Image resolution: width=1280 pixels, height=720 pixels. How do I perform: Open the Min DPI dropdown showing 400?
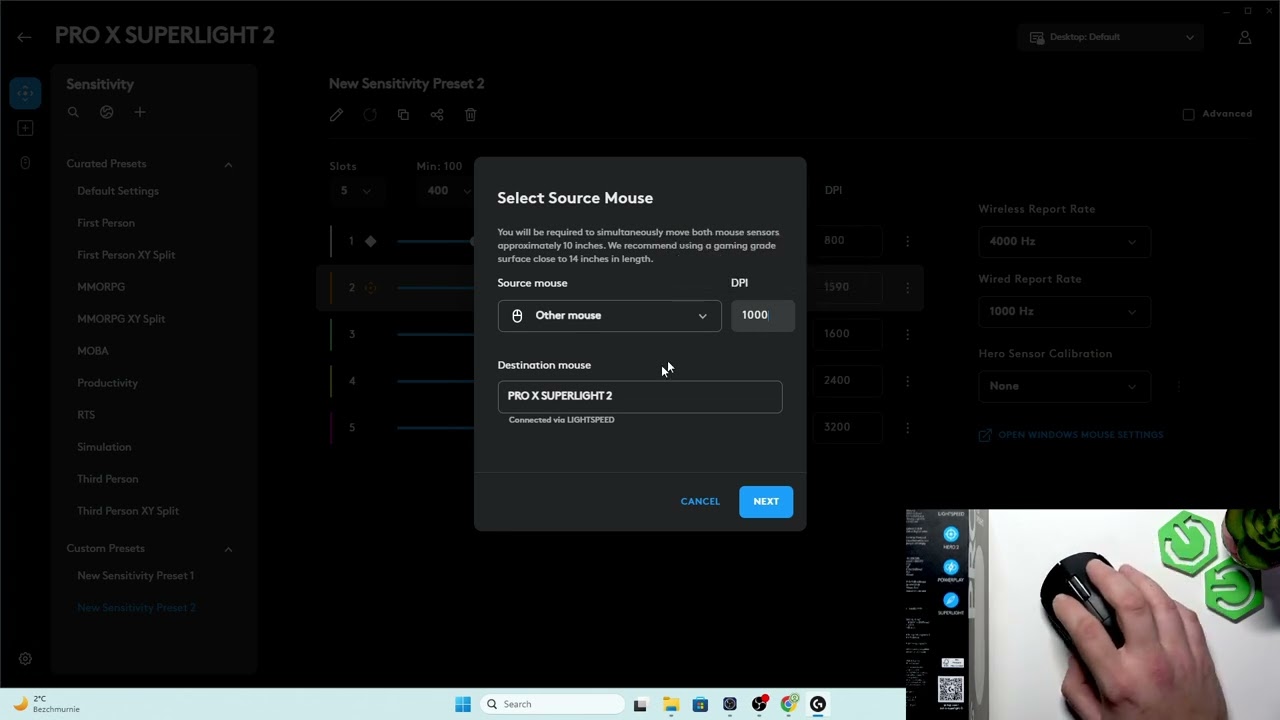[447, 191]
